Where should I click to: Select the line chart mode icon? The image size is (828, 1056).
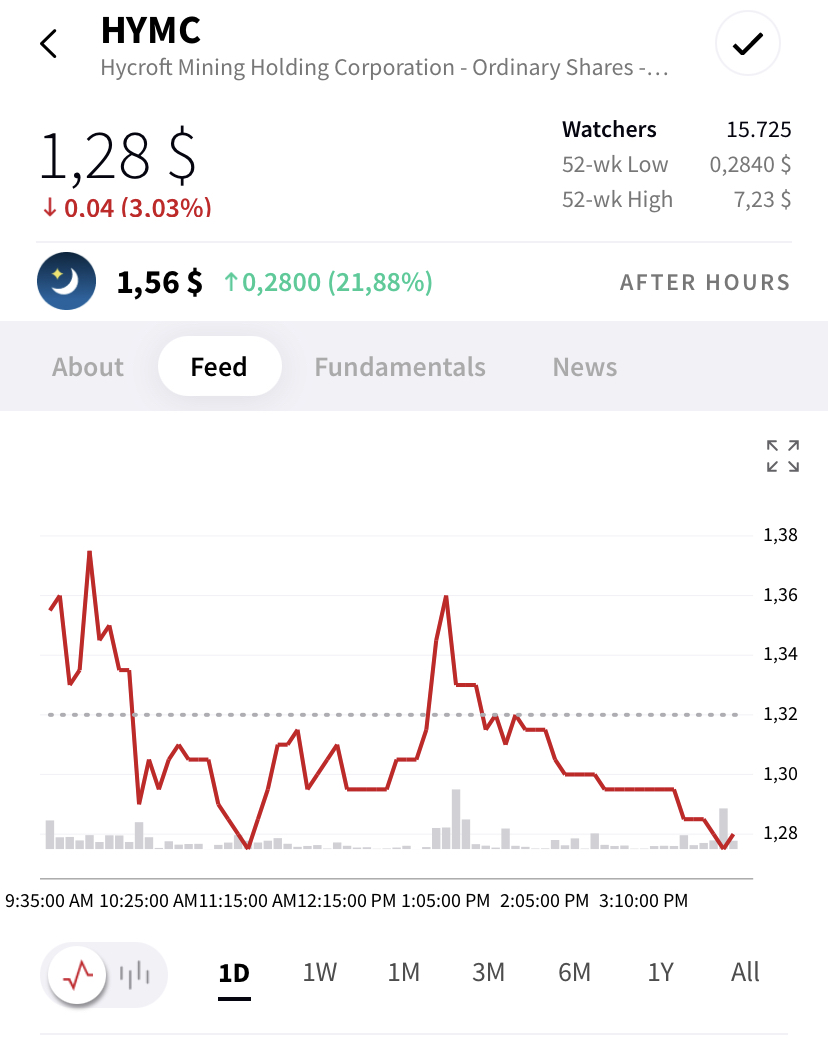tap(78, 974)
